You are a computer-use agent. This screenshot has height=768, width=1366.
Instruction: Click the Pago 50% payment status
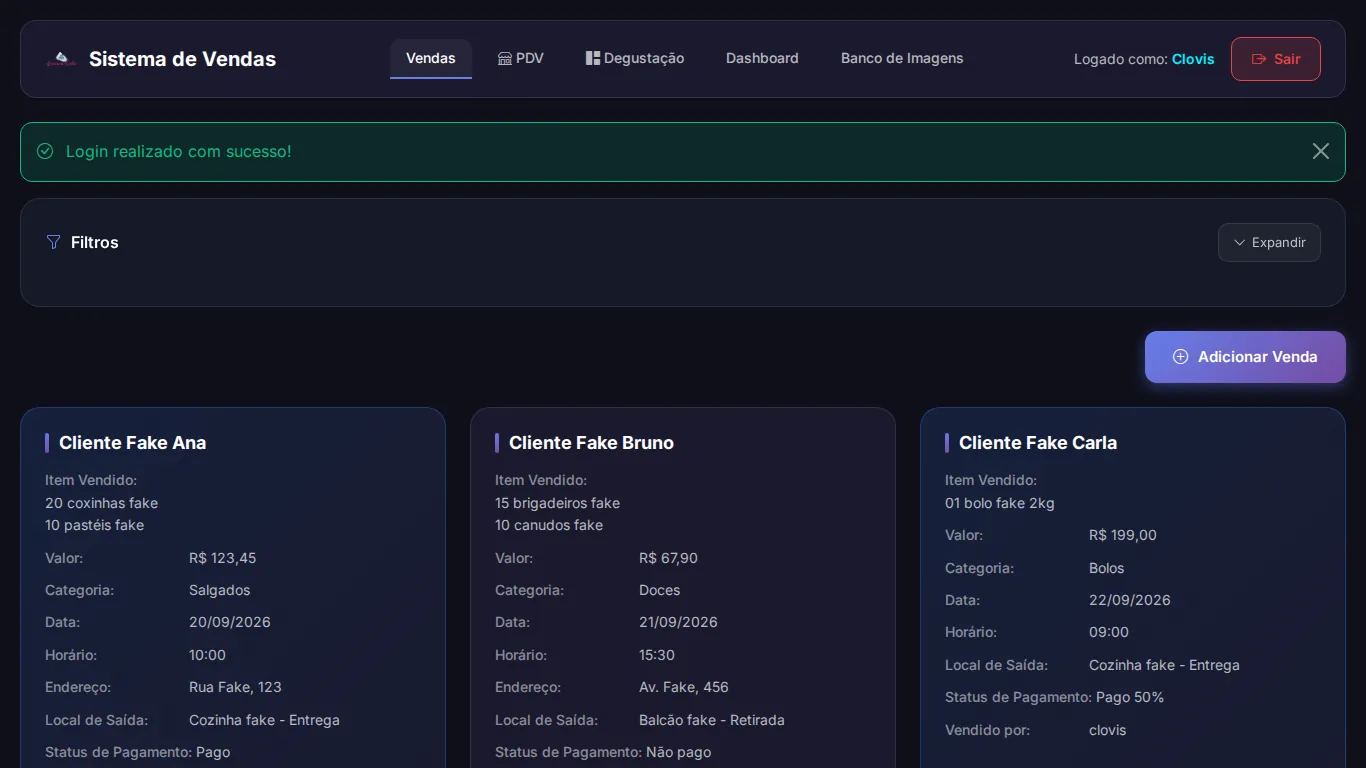click(x=1130, y=697)
